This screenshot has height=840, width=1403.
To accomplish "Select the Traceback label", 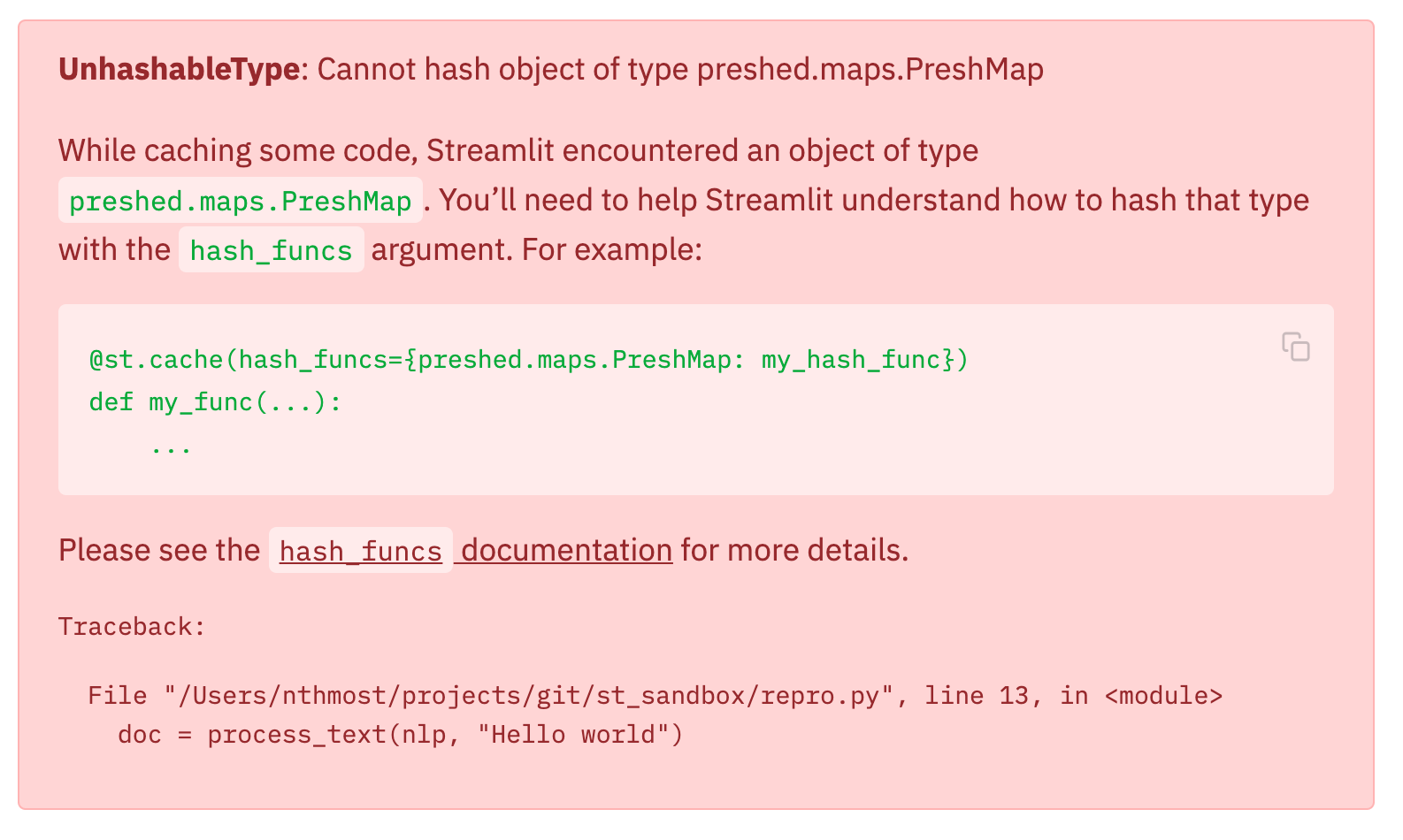I will pos(131,626).
